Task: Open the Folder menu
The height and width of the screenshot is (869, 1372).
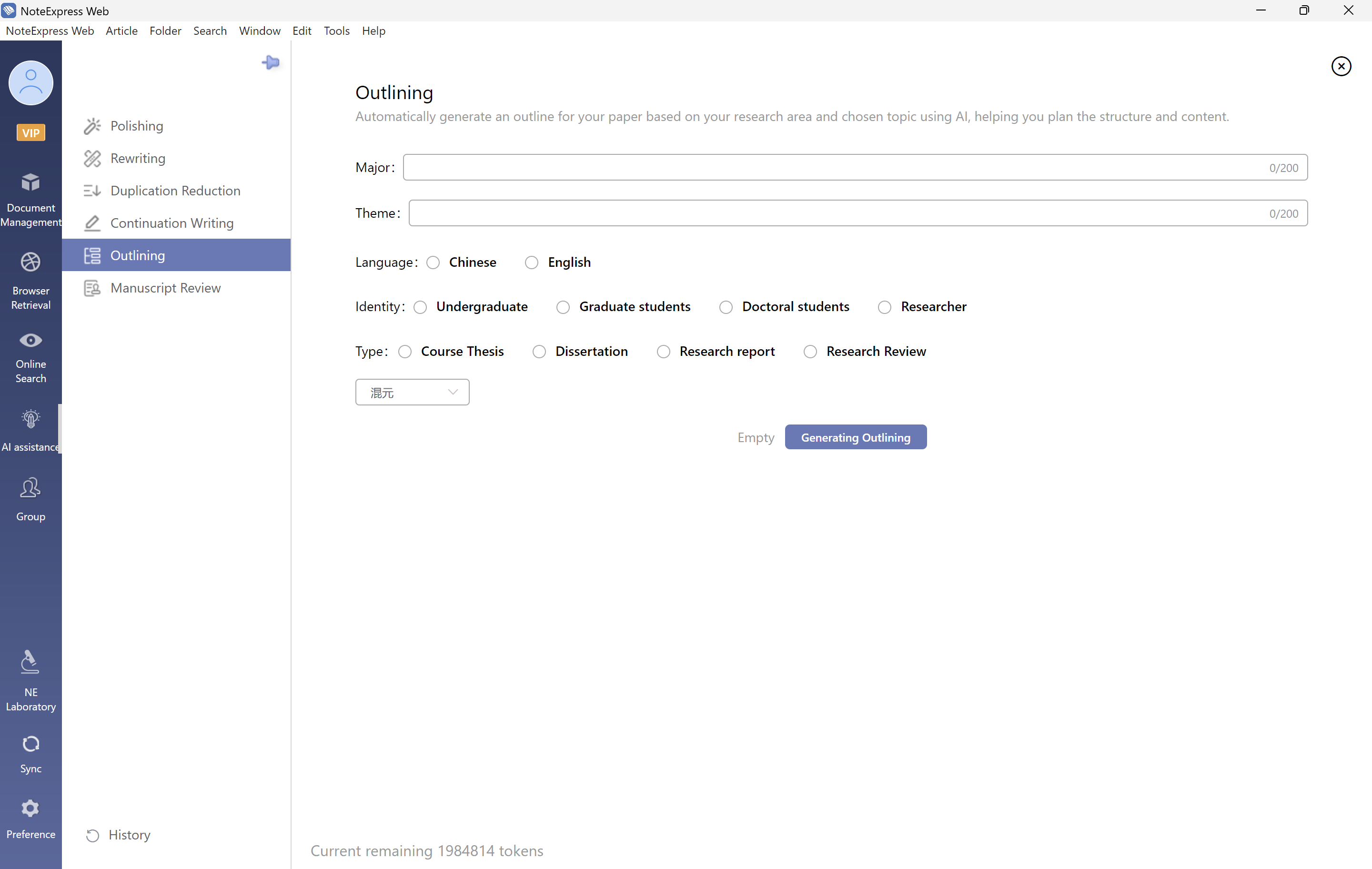Action: click(165, 31)
